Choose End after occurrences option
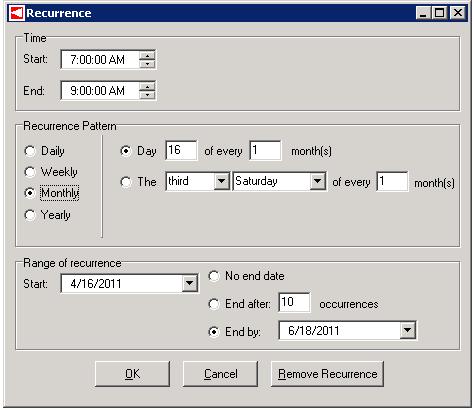This screenshot has width=474, height=410. [214, 304]
